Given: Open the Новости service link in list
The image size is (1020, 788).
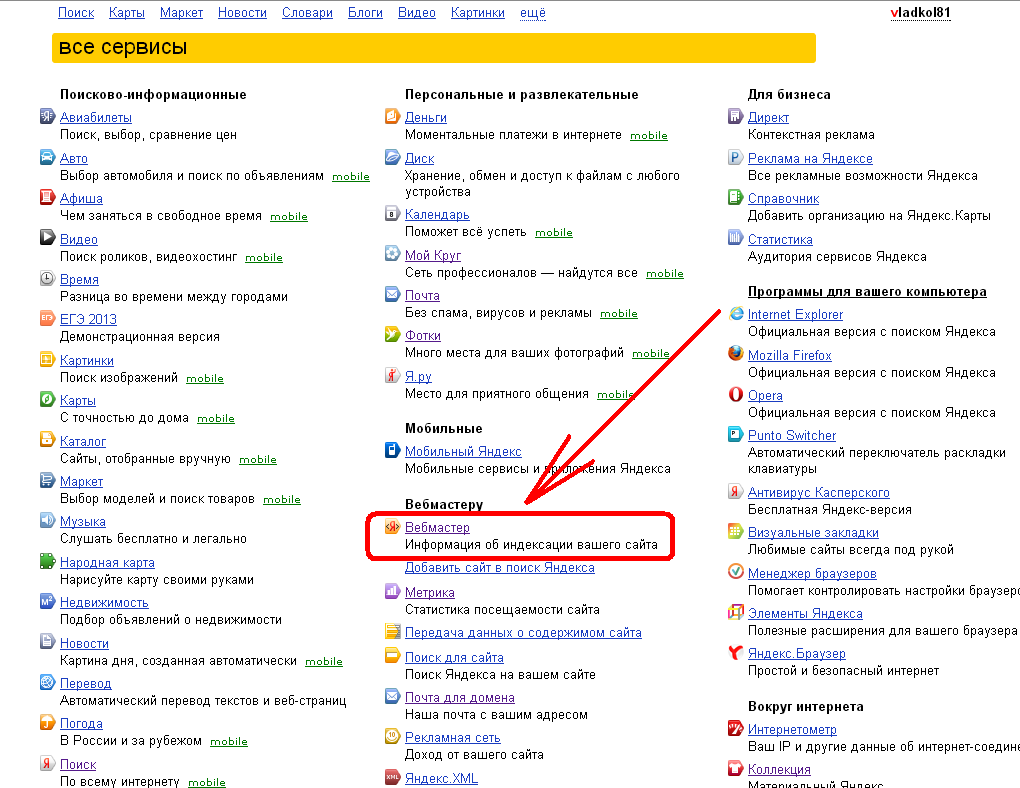Looking at the screenshot, I should (84, 643).
